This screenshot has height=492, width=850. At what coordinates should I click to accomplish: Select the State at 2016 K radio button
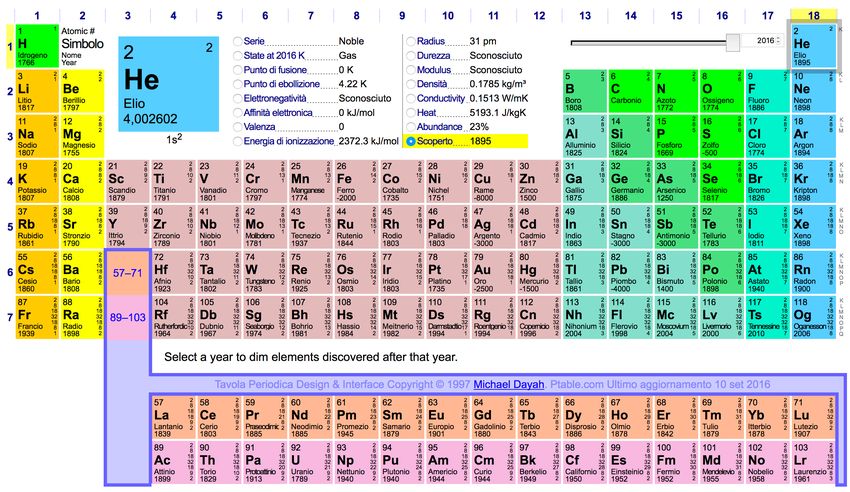coord(237,55)
